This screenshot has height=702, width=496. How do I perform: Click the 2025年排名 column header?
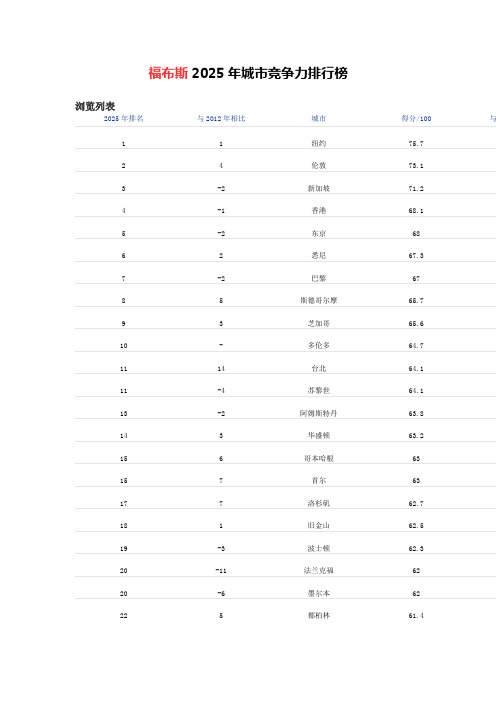(x=124, y=119)
